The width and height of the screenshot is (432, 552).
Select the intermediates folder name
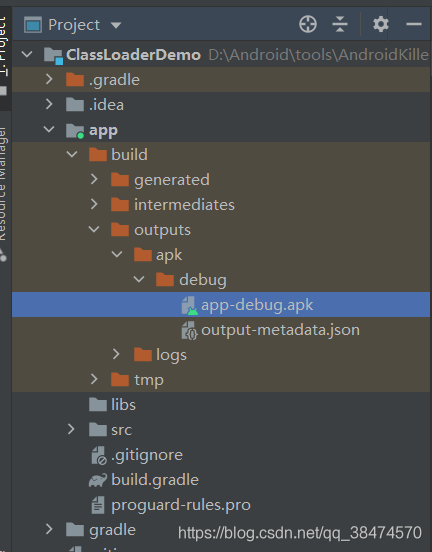click(184, 205)
